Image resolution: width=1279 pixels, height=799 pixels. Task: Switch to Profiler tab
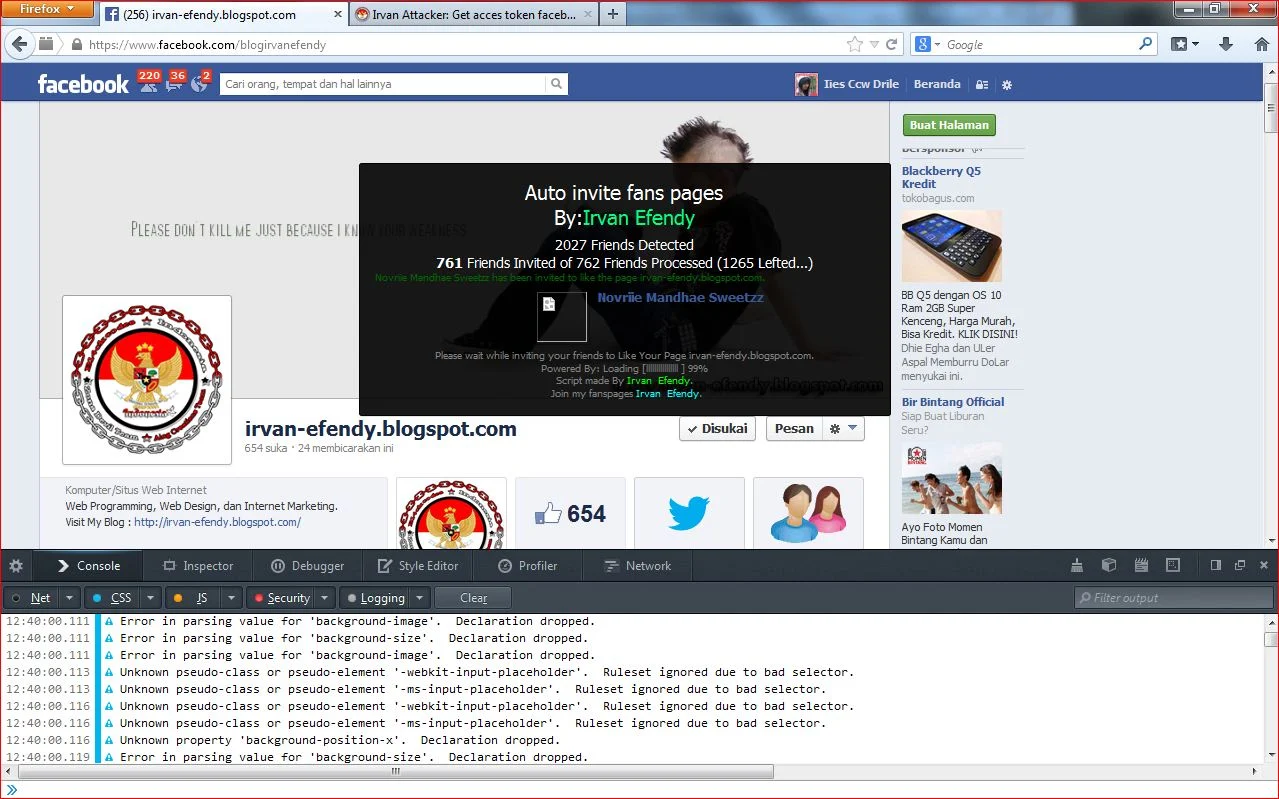pos(527,566)
